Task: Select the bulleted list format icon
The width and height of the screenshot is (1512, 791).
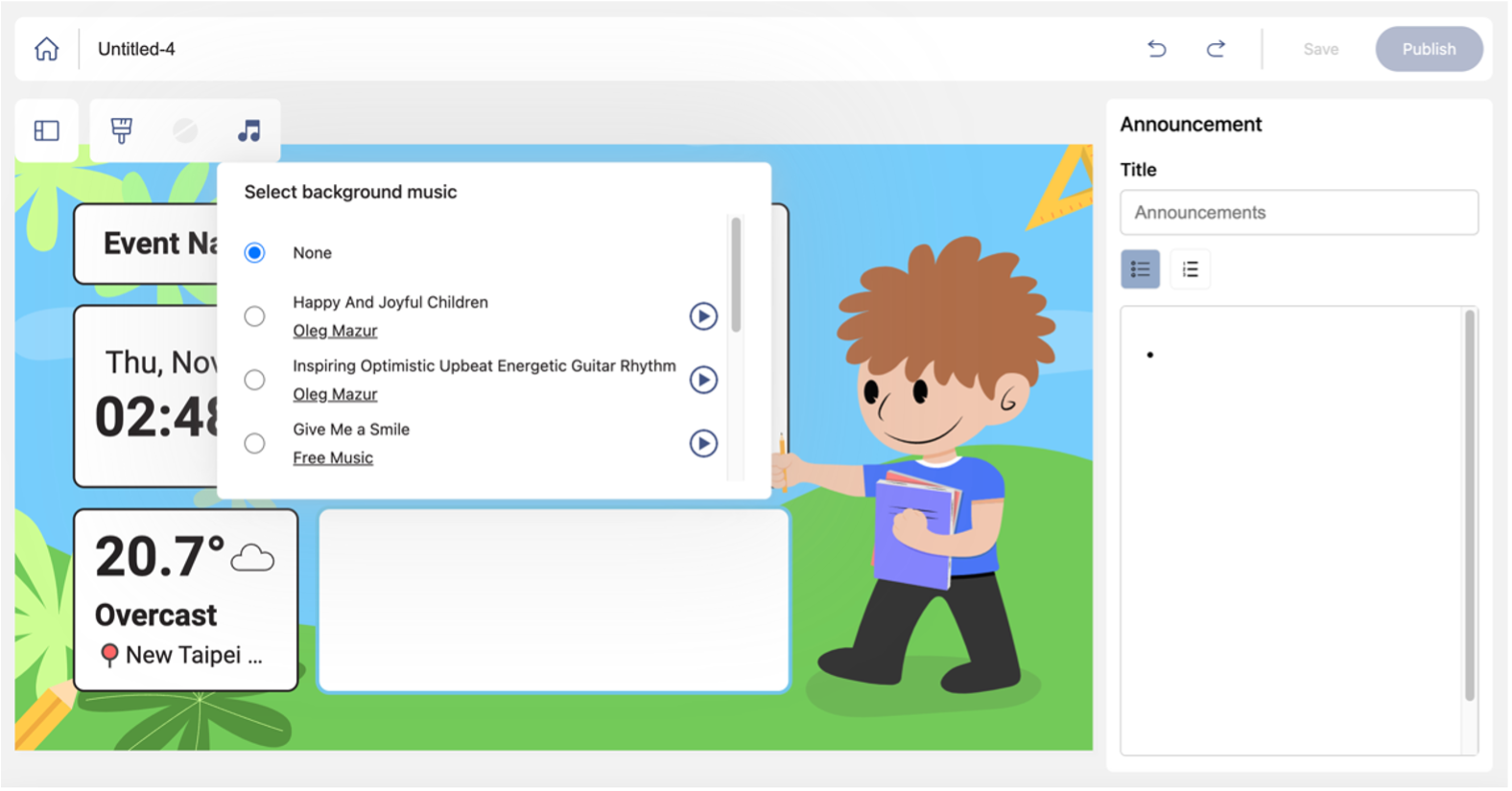Action: (x=1141, y=269)
